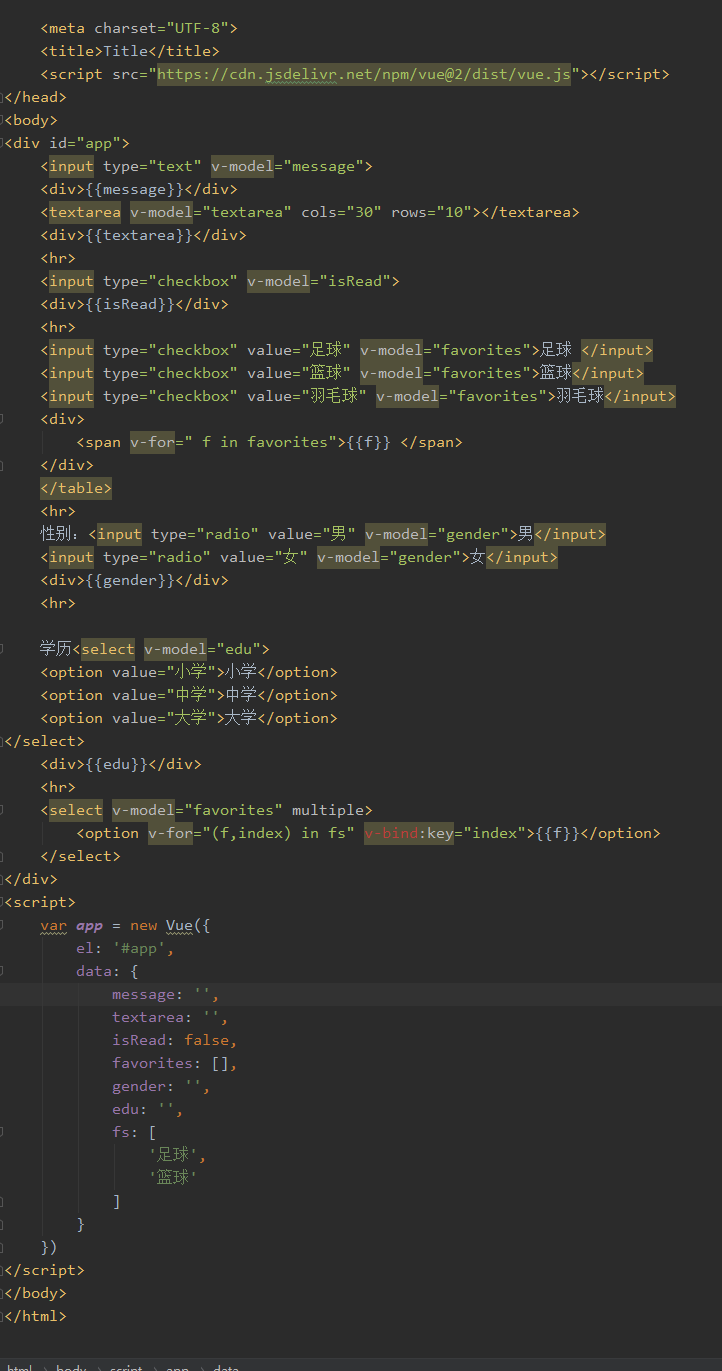Viewport: 722px width, 1371px height.
Task: Click v-model="isRead" attribute
Action: click(319, 281)
